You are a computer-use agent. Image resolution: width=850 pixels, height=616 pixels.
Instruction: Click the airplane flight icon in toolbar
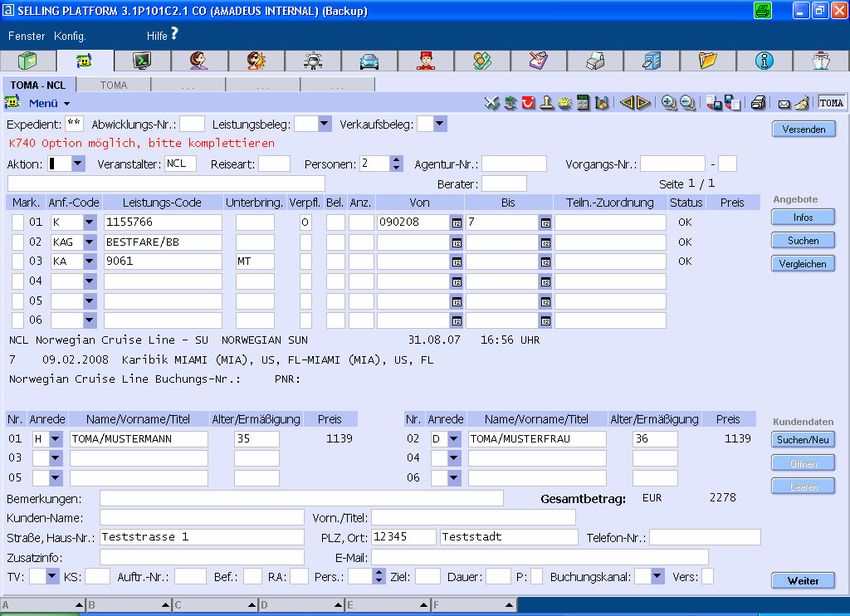point(313,61)
